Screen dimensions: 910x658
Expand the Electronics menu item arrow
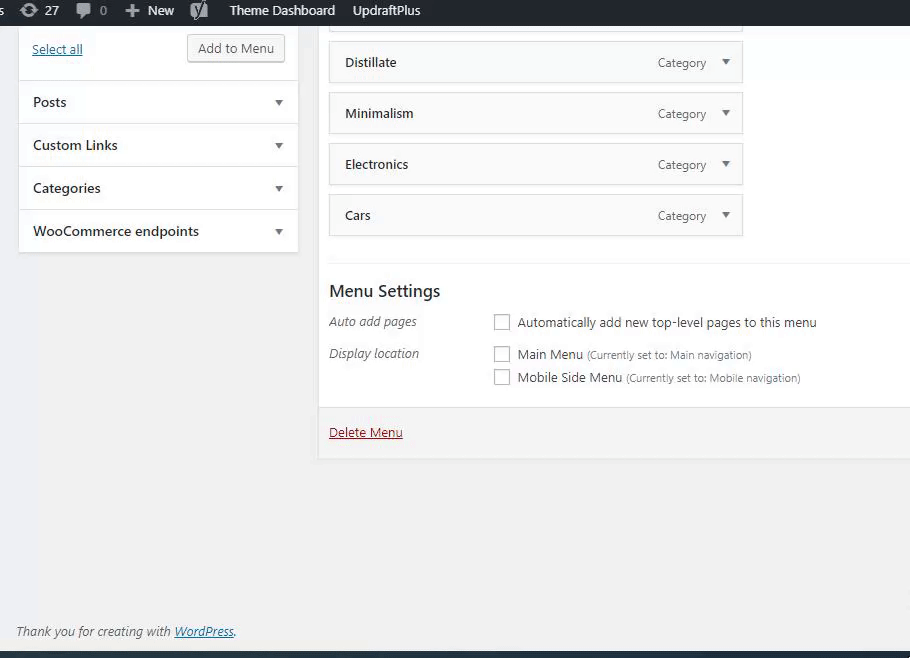[x=726, y=164]
